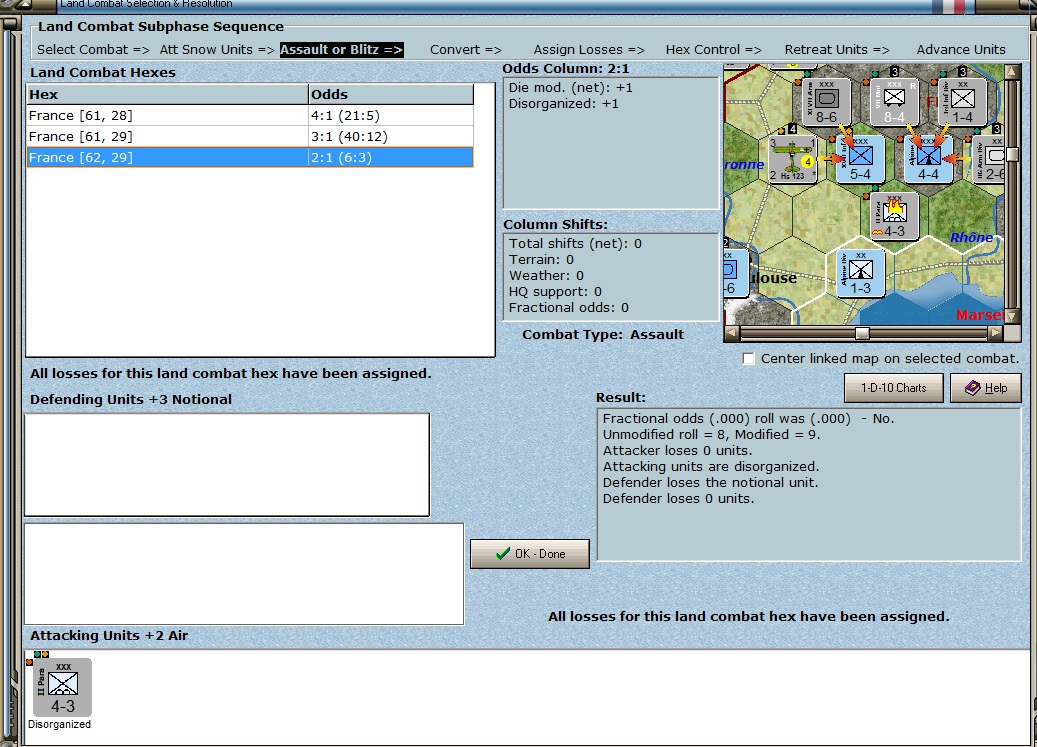Click the map's vertical scrollbar thumb
The width and height of the screenshot is (1037, 747).
point(1012,155)
